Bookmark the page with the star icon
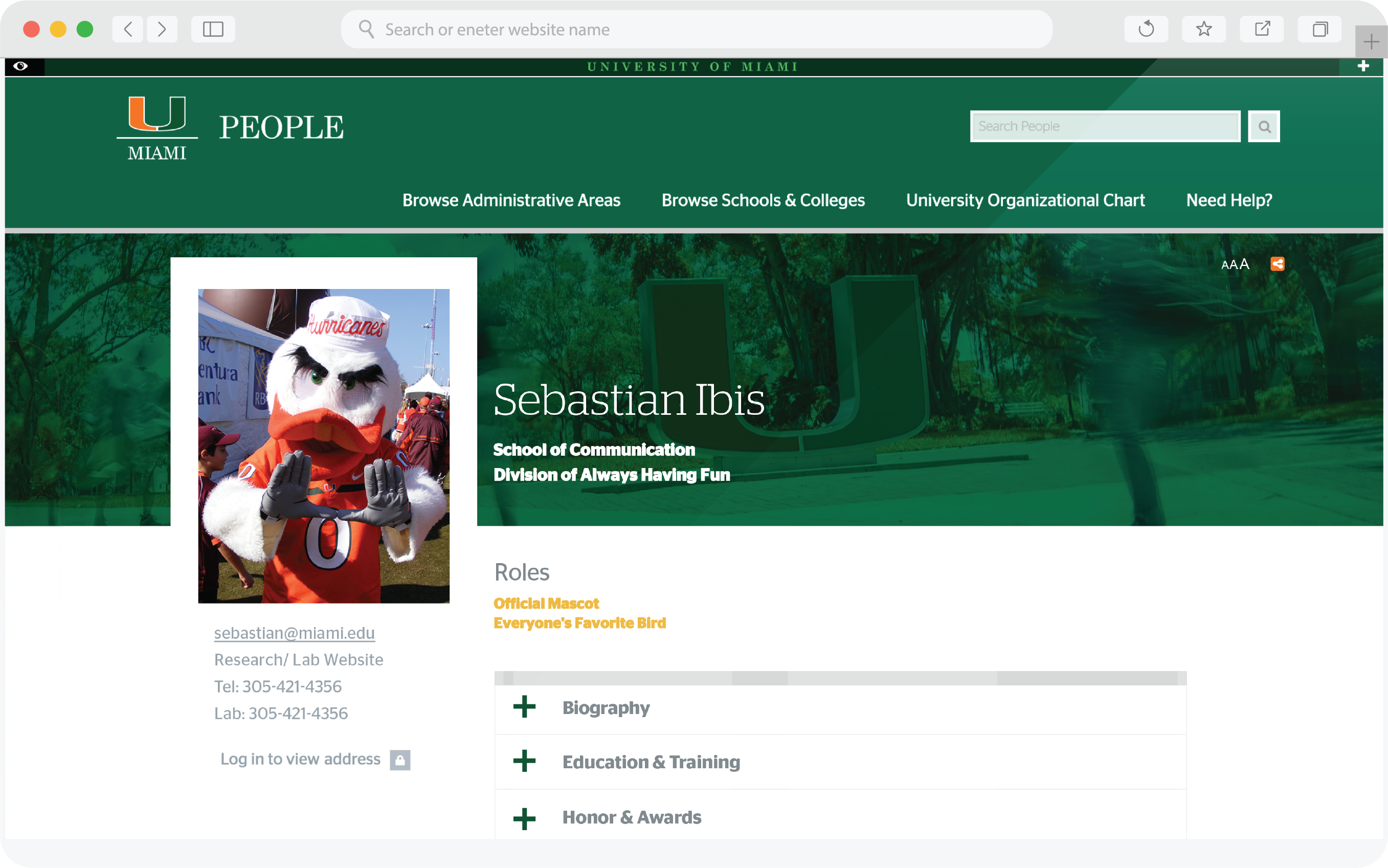1388x868 pixels. coord(1204,29)
